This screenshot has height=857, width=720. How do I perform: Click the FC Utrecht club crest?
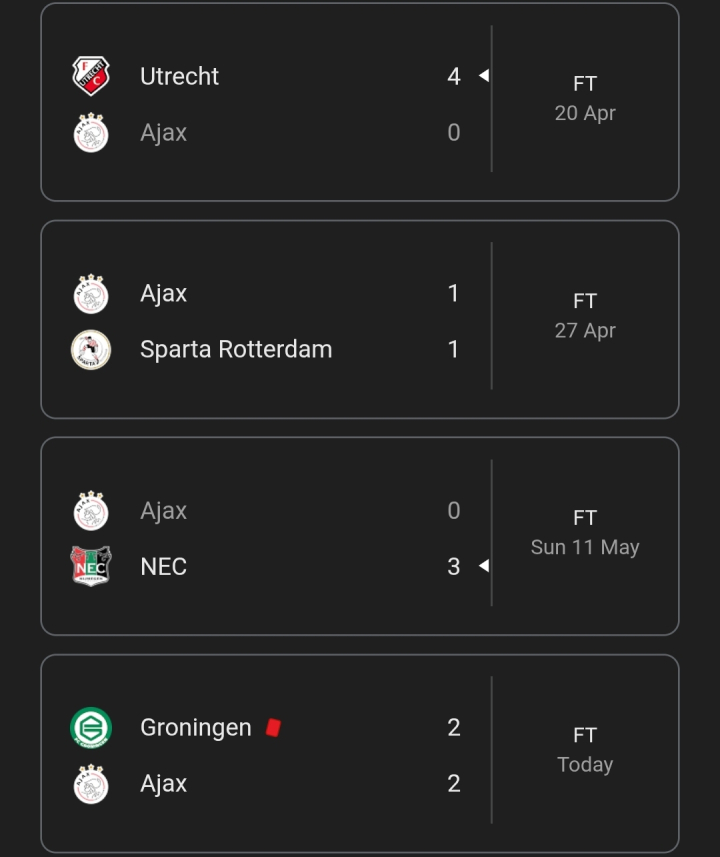coord(91,76)
